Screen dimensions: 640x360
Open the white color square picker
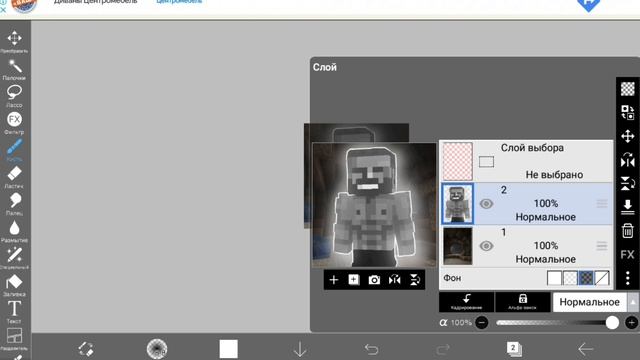tap(229, 349)
